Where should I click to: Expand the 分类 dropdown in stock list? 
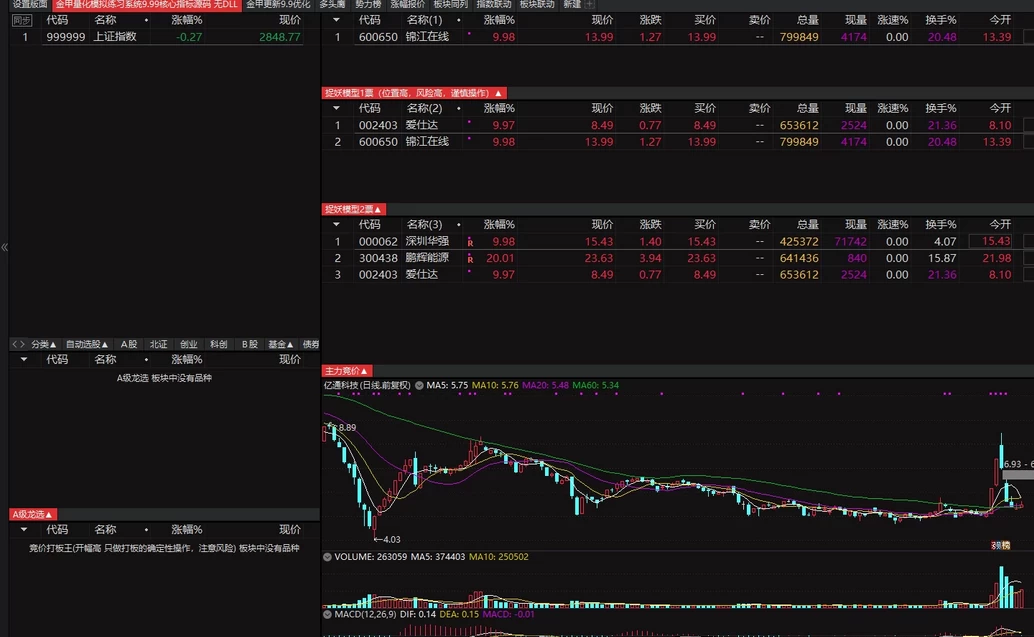click(x=40, y=343)
